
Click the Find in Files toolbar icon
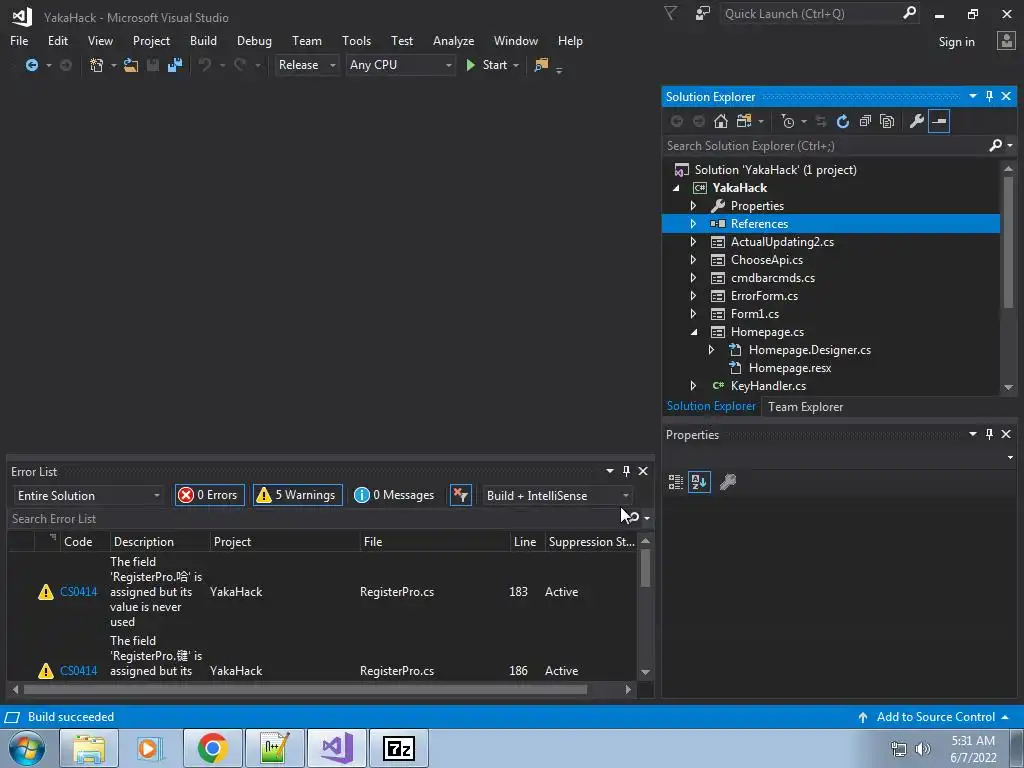point(541,65)
